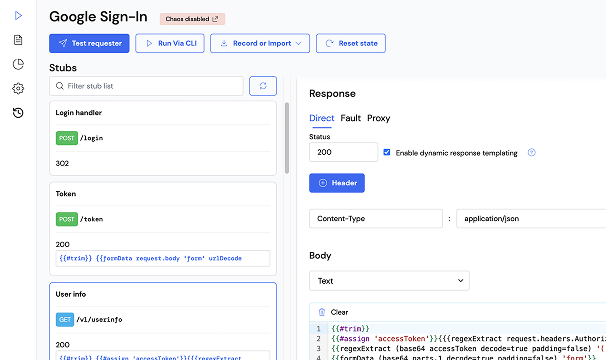This screenshot has height=360, width=606.
Task: Switch to the Fault response tab
Action: [x=351, y=118]
